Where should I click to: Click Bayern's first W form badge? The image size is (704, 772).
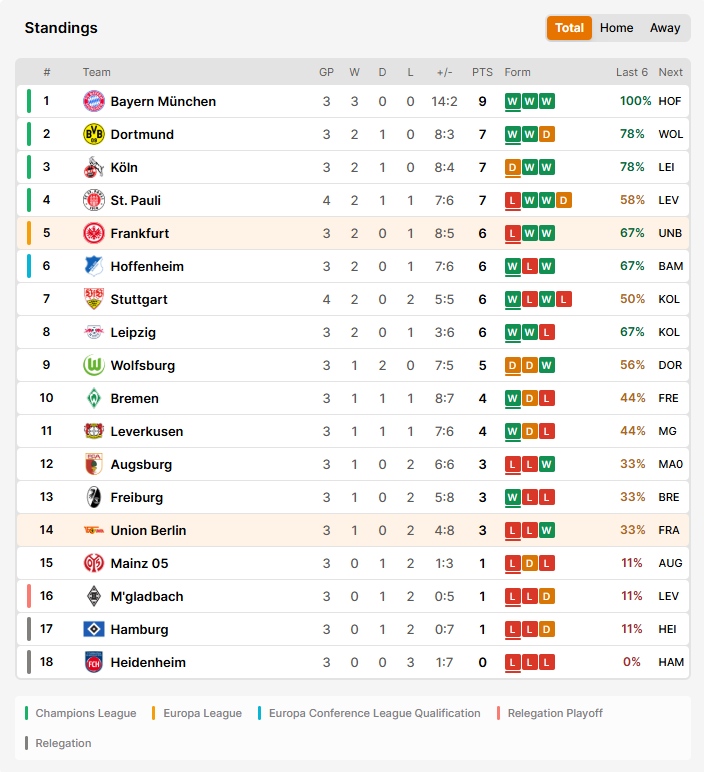[512, 101]
